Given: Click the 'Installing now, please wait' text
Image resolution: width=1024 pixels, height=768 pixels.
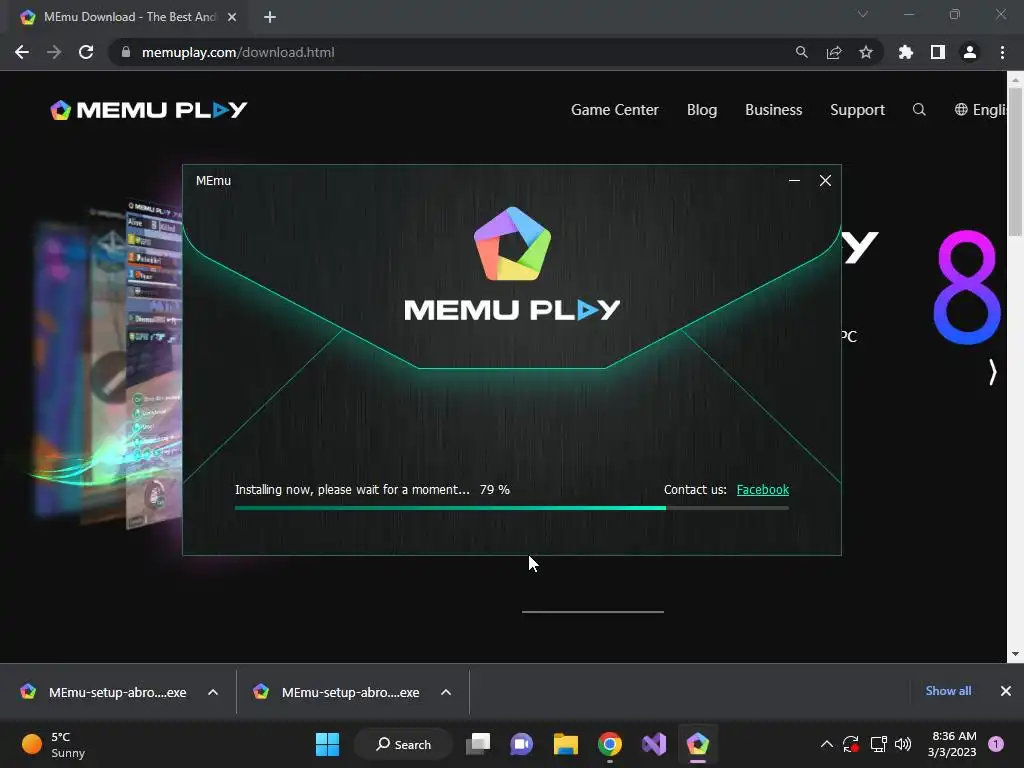Looking at the screenshot, I should [352, 490].
